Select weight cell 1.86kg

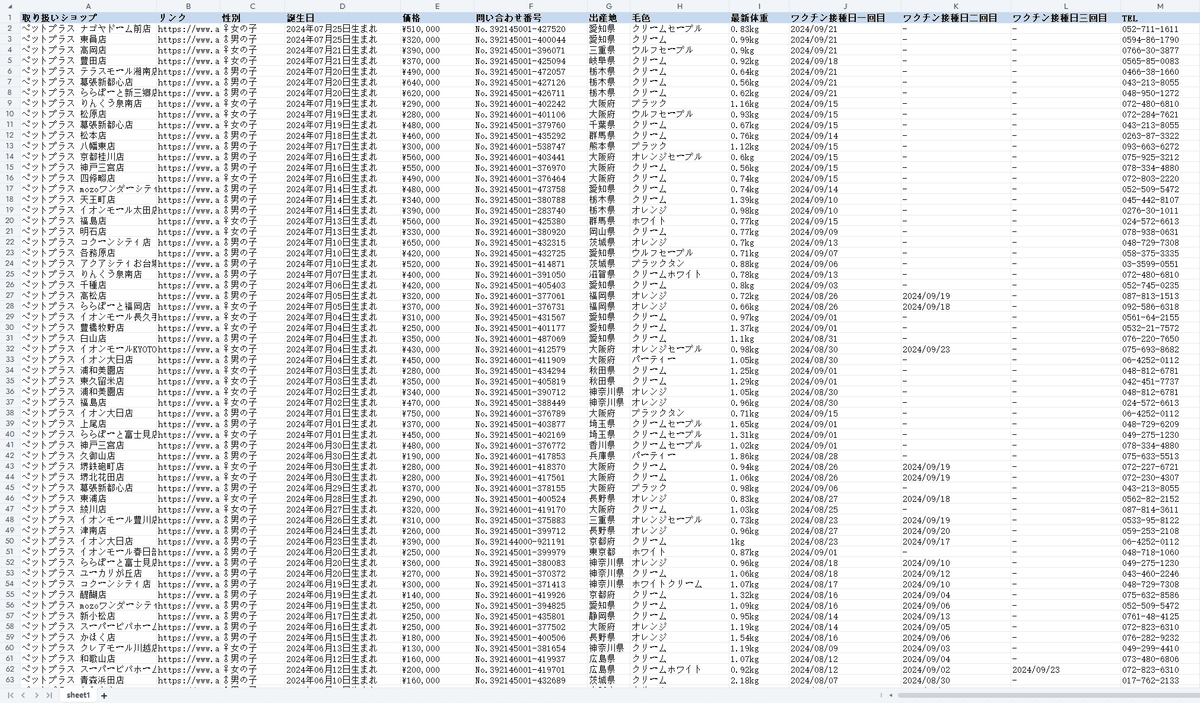tap(758, 455)
